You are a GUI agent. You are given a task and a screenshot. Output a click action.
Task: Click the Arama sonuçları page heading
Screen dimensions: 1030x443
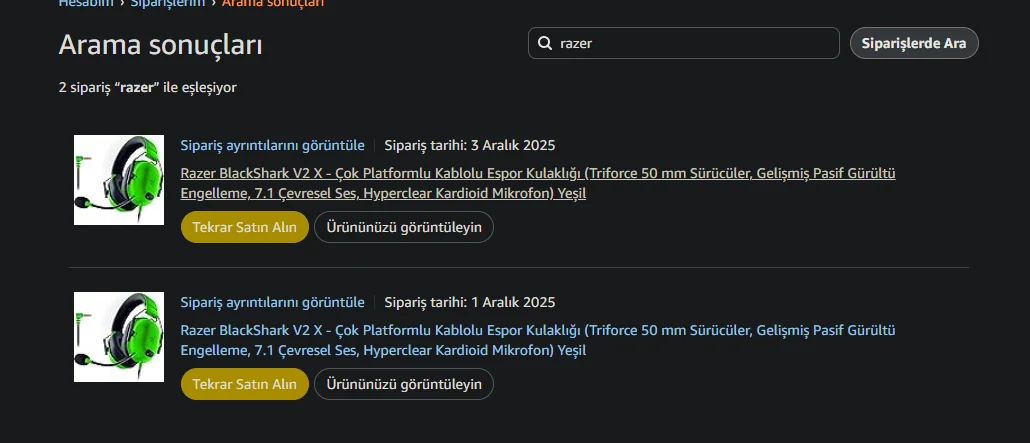click(160, 45)
